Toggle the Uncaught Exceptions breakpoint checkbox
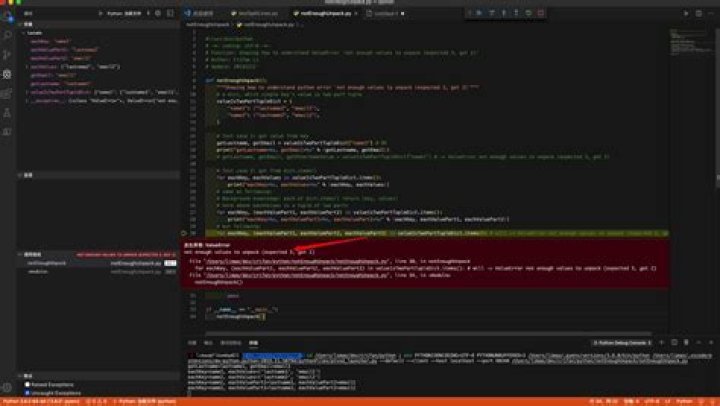The image size is (720, 406). (27, 393)
